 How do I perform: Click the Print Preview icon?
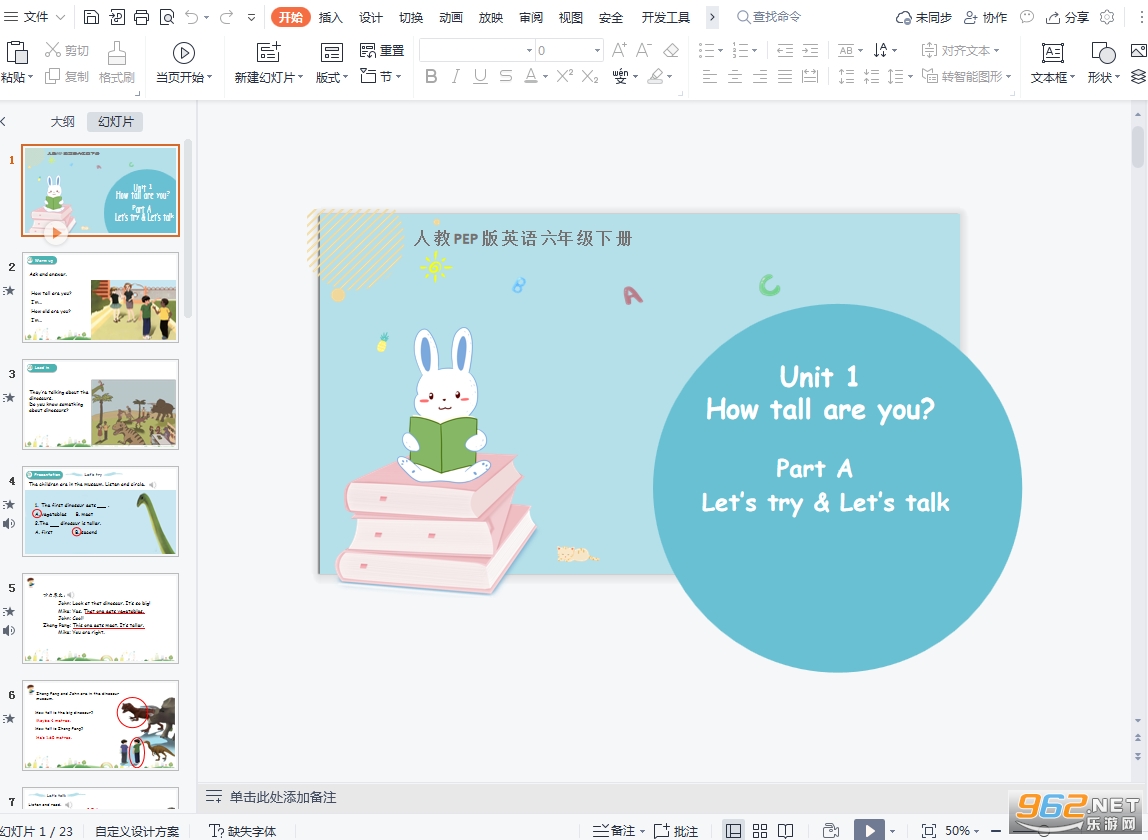tap(167, 17)
